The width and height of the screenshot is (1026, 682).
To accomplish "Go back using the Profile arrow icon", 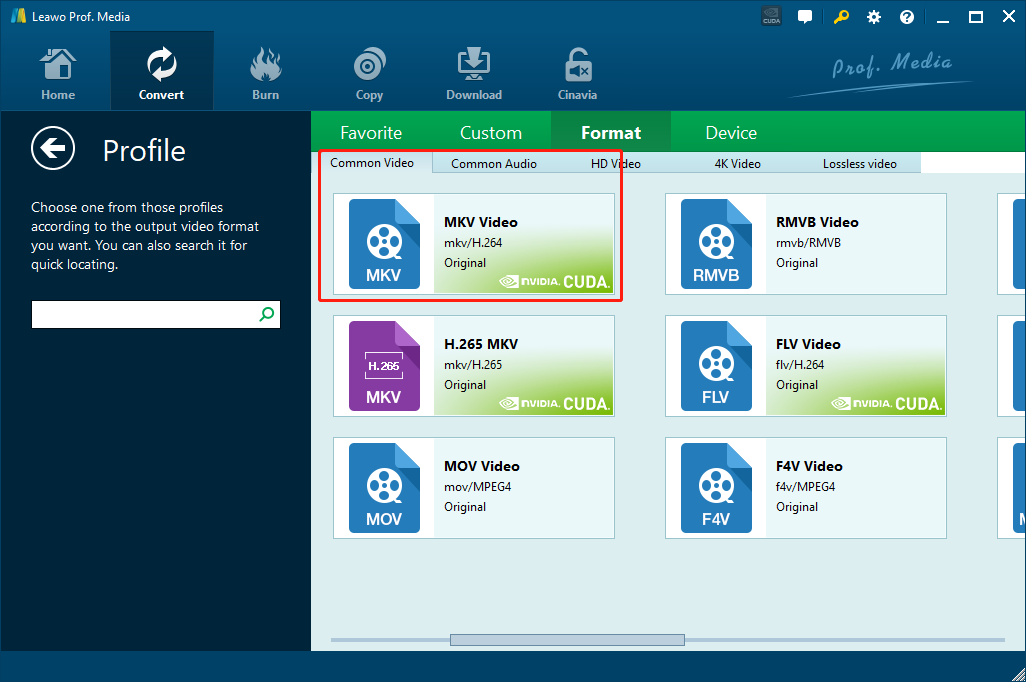I will (x=53, y=150).
